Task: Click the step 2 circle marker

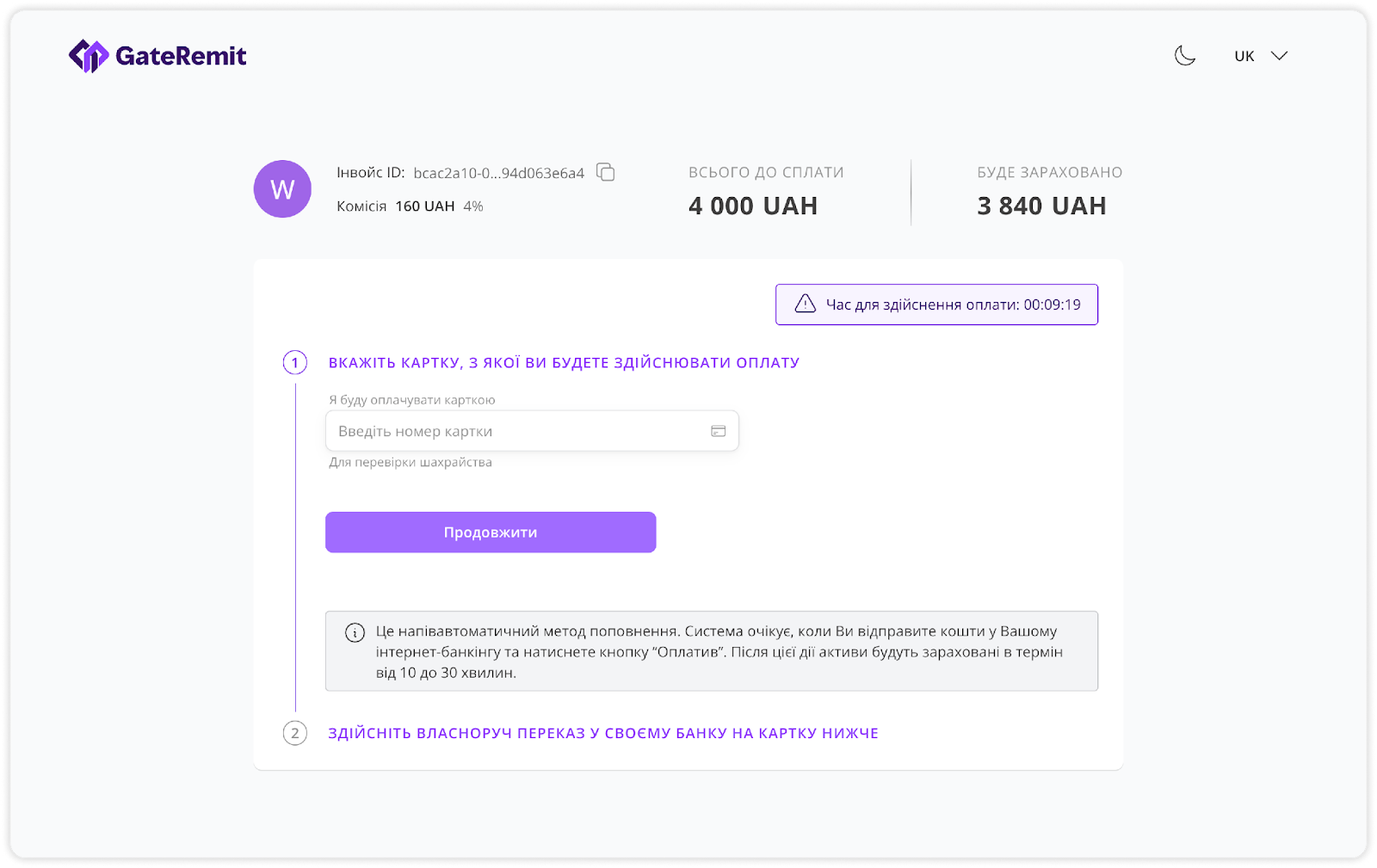Action: 295,733
